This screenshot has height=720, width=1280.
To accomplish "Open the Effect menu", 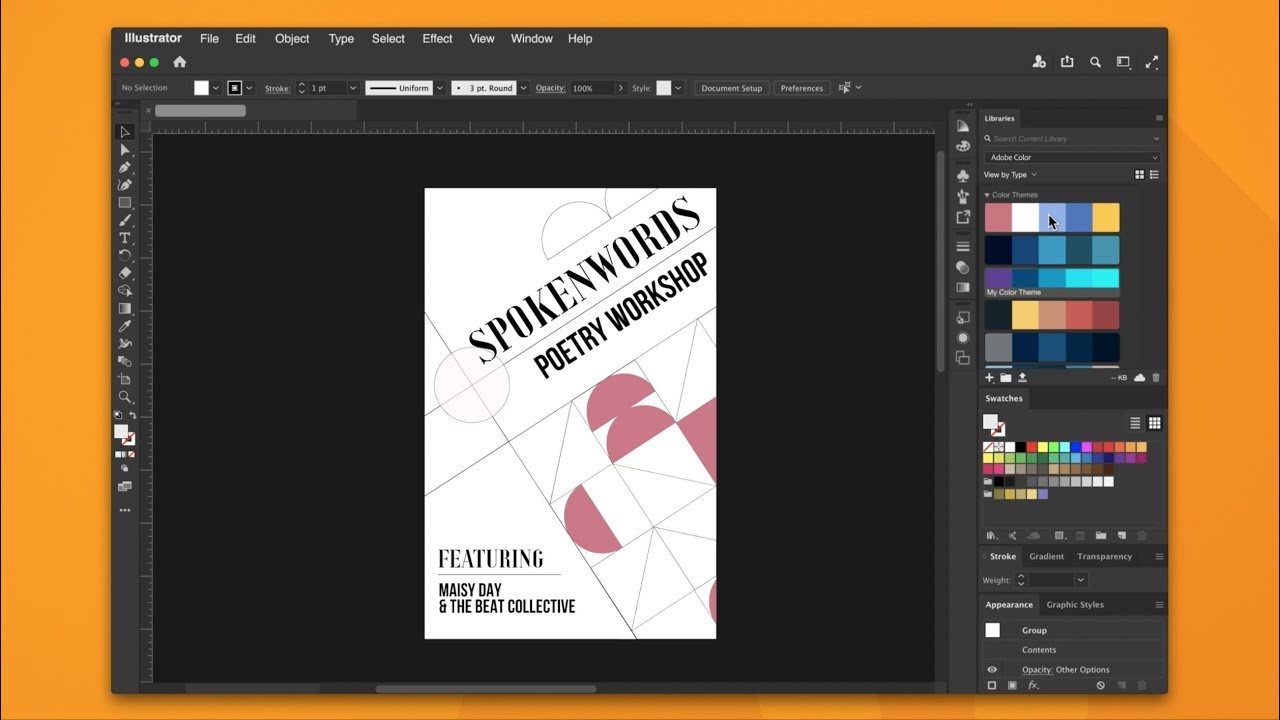I will (x=437, y=39).
